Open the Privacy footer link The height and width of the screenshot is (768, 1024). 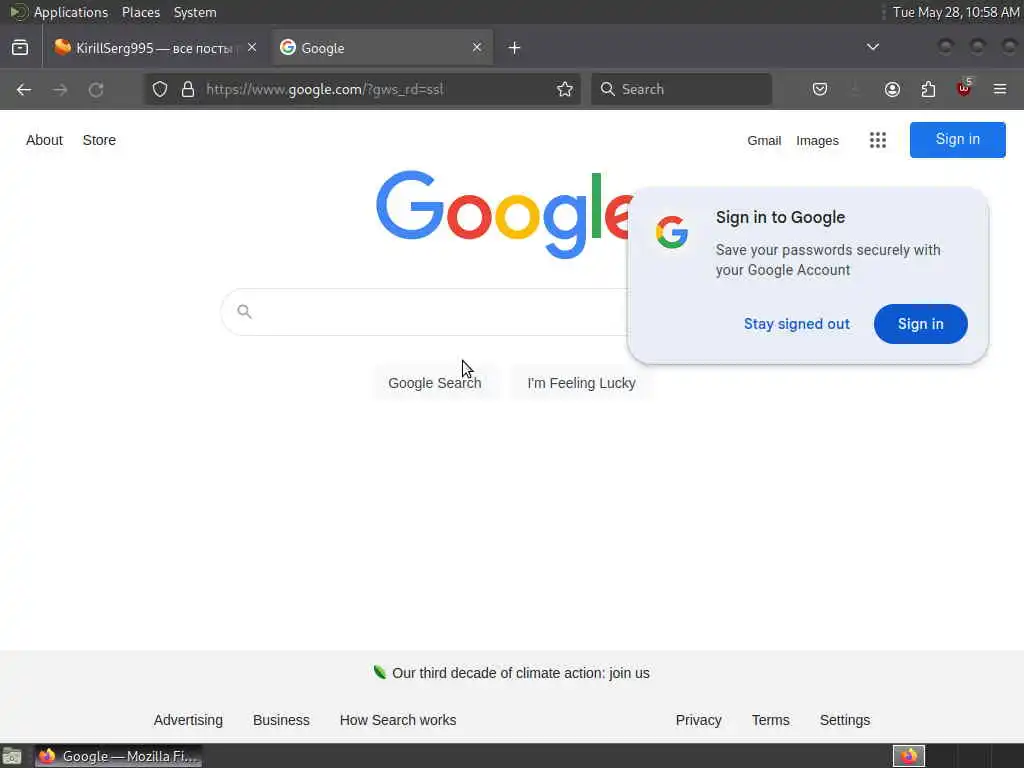coord(698,720)
